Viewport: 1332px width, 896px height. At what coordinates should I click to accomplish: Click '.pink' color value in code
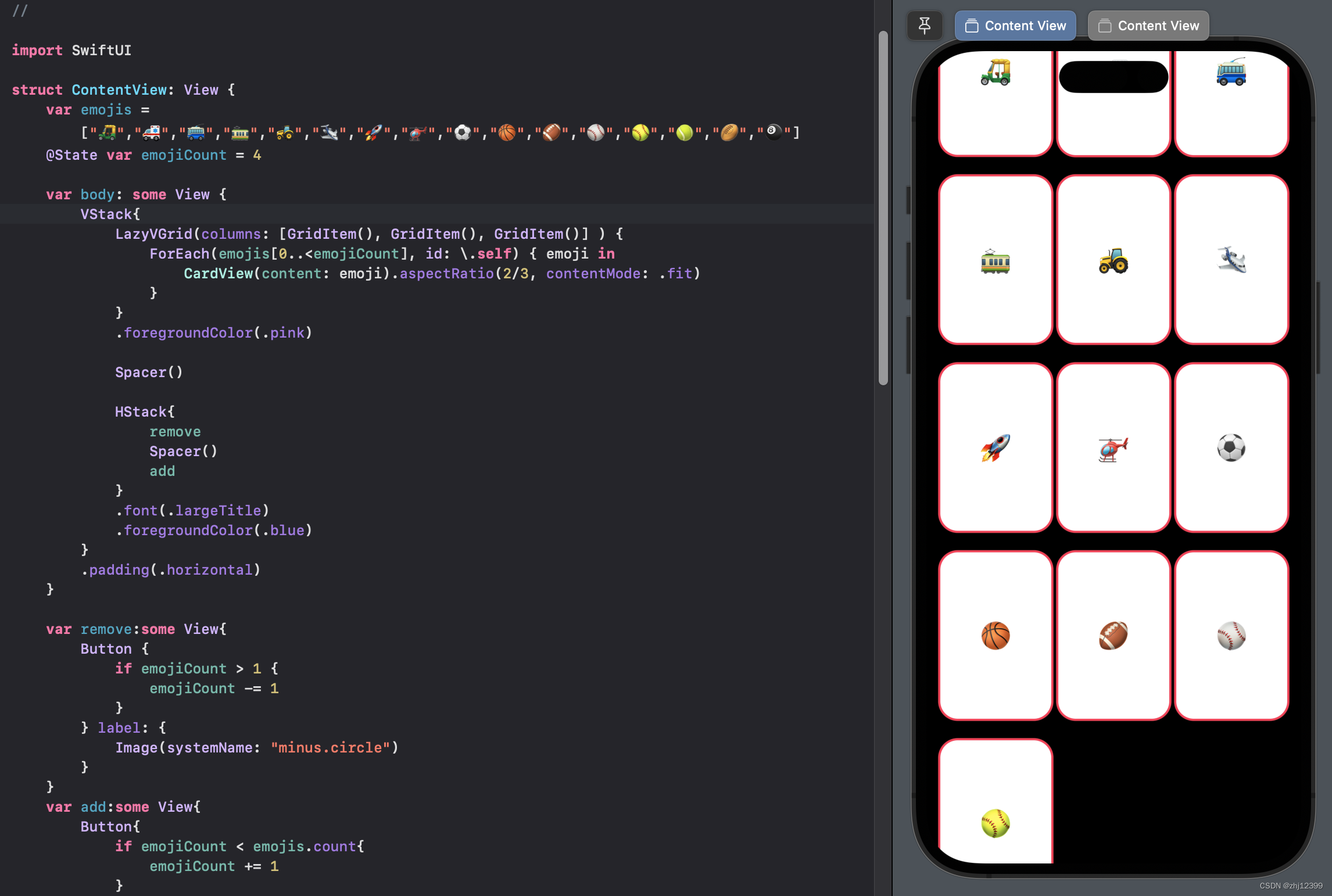coord(283,333)
